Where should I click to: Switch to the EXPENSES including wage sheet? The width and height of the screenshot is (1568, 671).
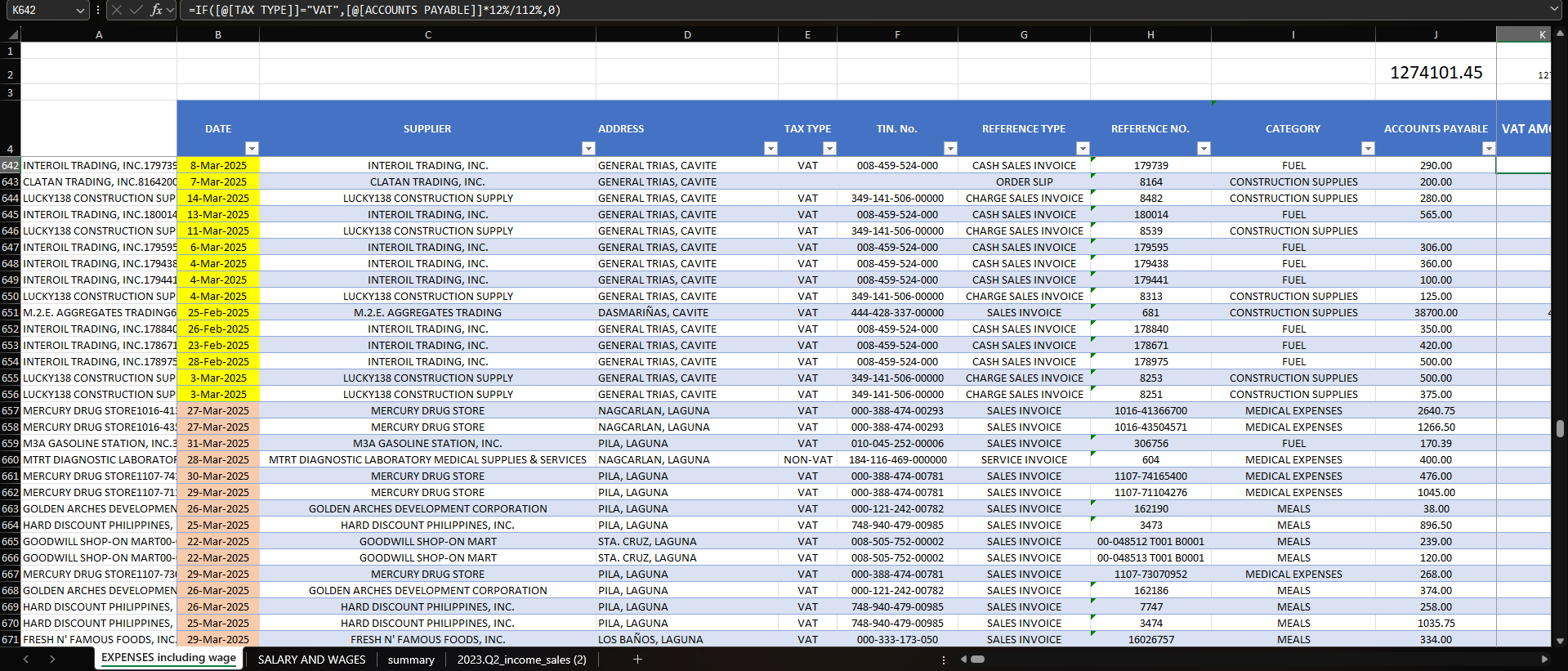click(169, 659)
